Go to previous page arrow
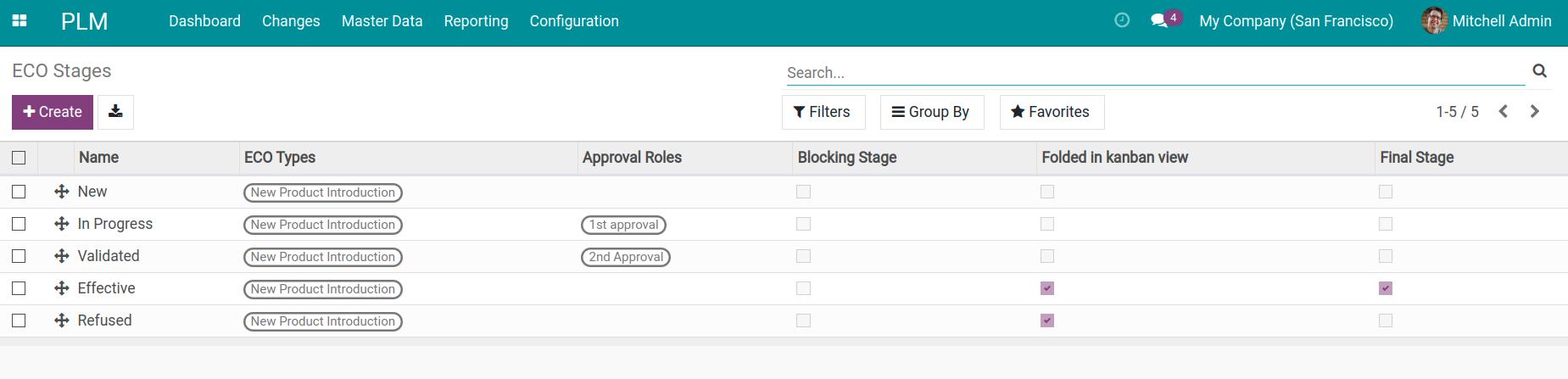Image resolution: width=1568 pixels, height=379 pixels. coord(1503,111)
